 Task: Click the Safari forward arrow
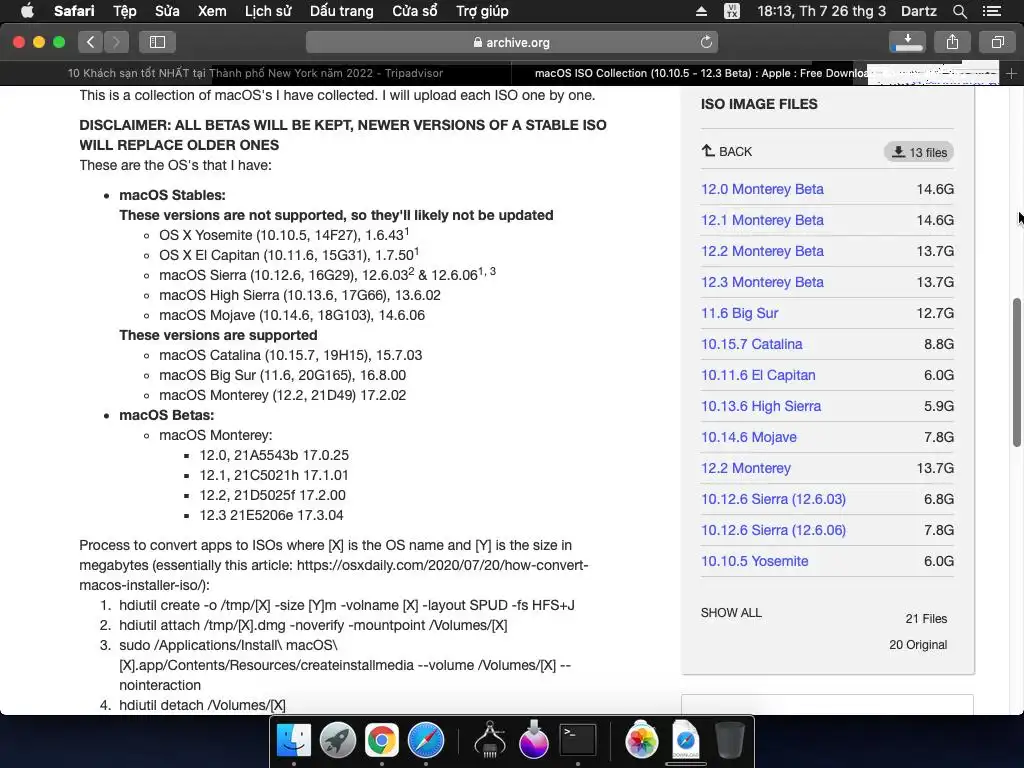(x=116, y=42)
